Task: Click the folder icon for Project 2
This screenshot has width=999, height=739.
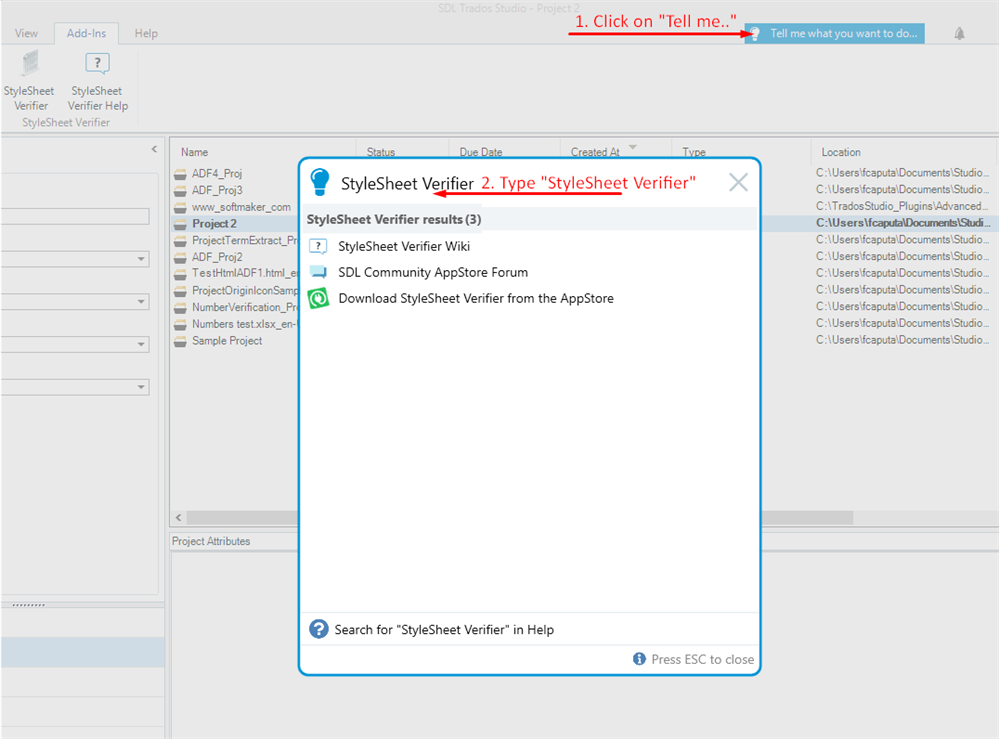Action: tap(180, 224)
